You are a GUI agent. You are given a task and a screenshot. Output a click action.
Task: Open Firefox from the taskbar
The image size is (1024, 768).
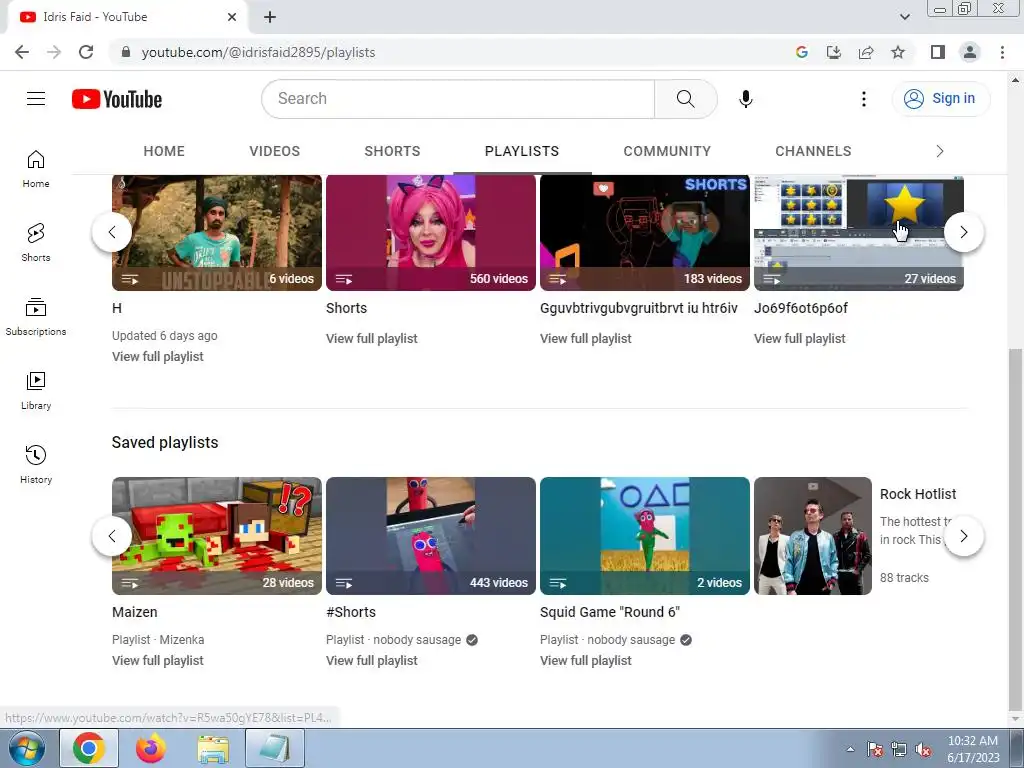[x=151, y=748]
